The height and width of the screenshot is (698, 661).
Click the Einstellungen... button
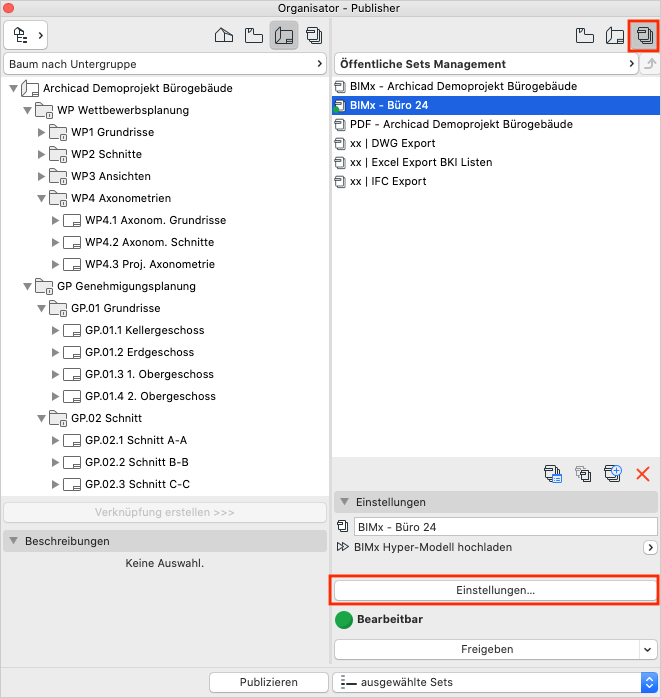click(x=495, y=590)
